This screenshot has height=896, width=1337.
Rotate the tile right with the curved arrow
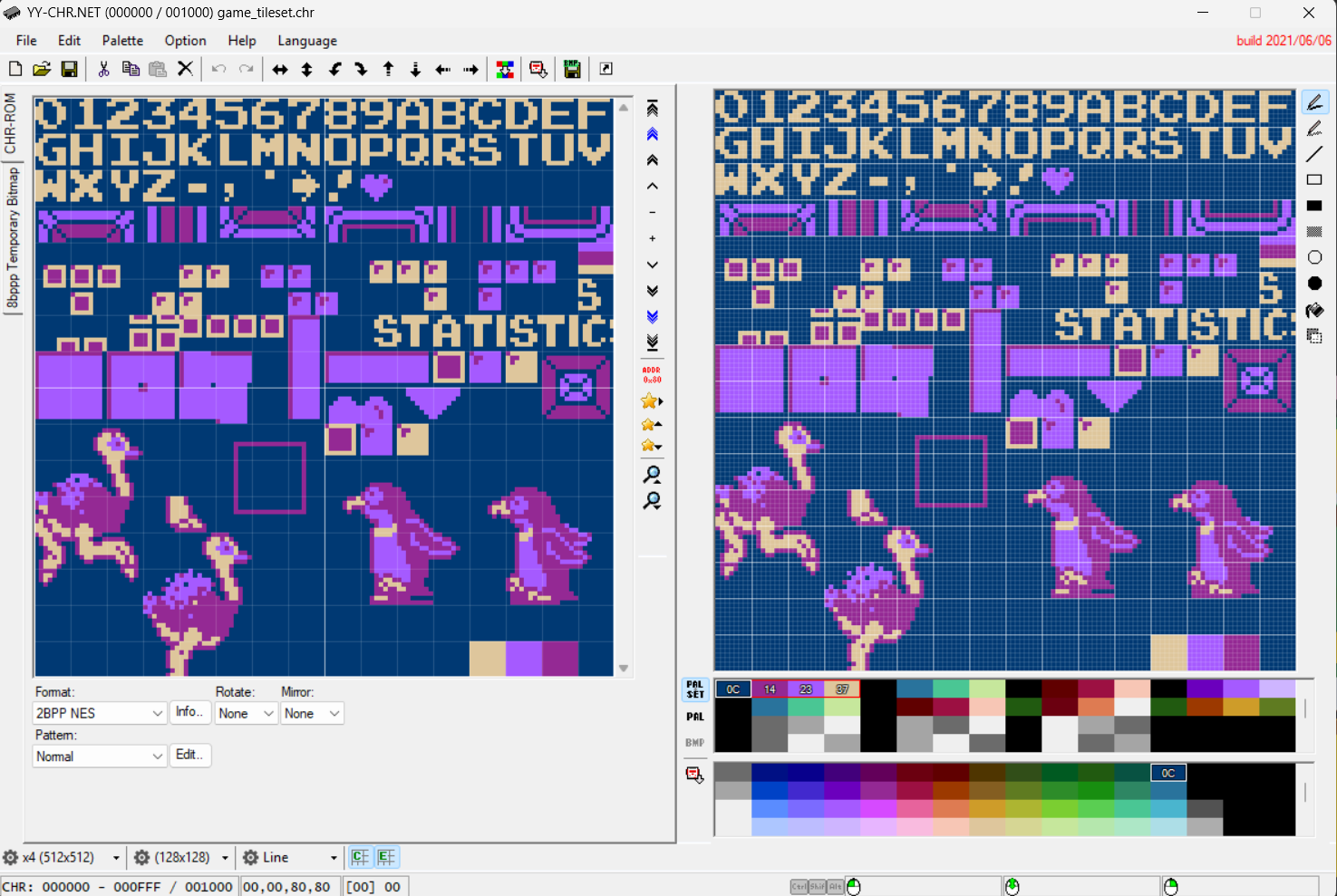(362, 70)
